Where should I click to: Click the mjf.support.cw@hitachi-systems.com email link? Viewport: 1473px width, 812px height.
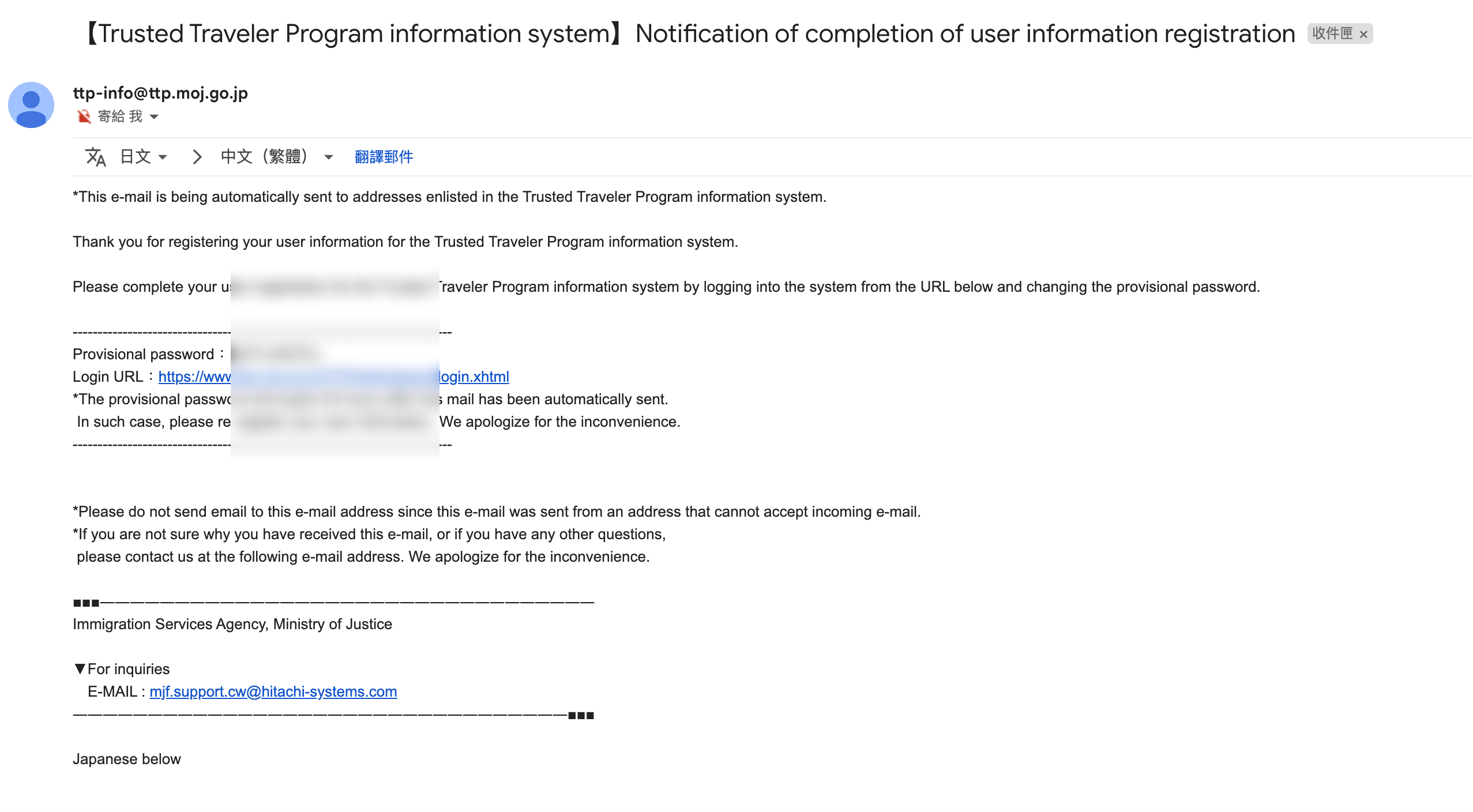tap(273, 691)
